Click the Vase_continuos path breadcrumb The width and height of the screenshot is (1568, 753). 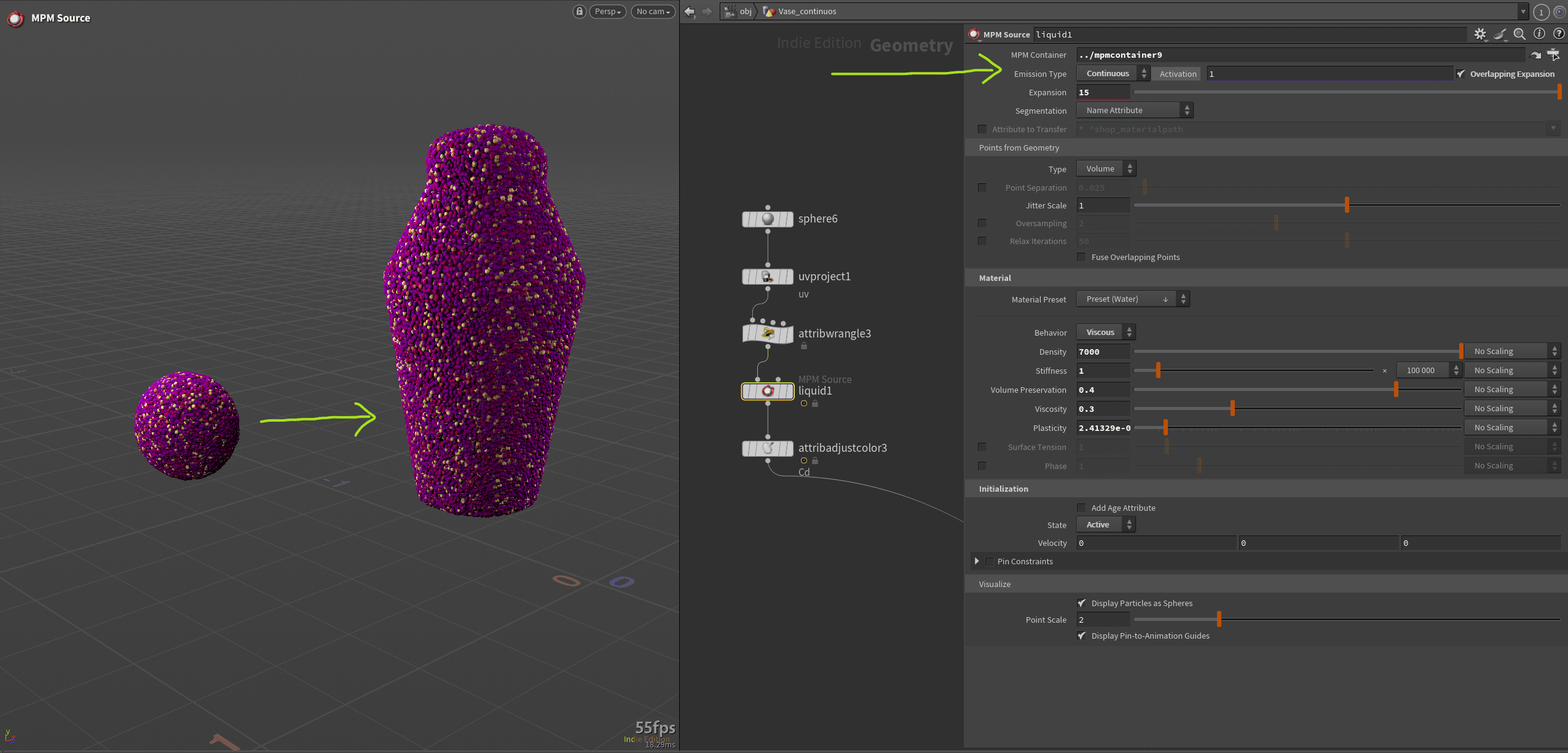[806, 11]
